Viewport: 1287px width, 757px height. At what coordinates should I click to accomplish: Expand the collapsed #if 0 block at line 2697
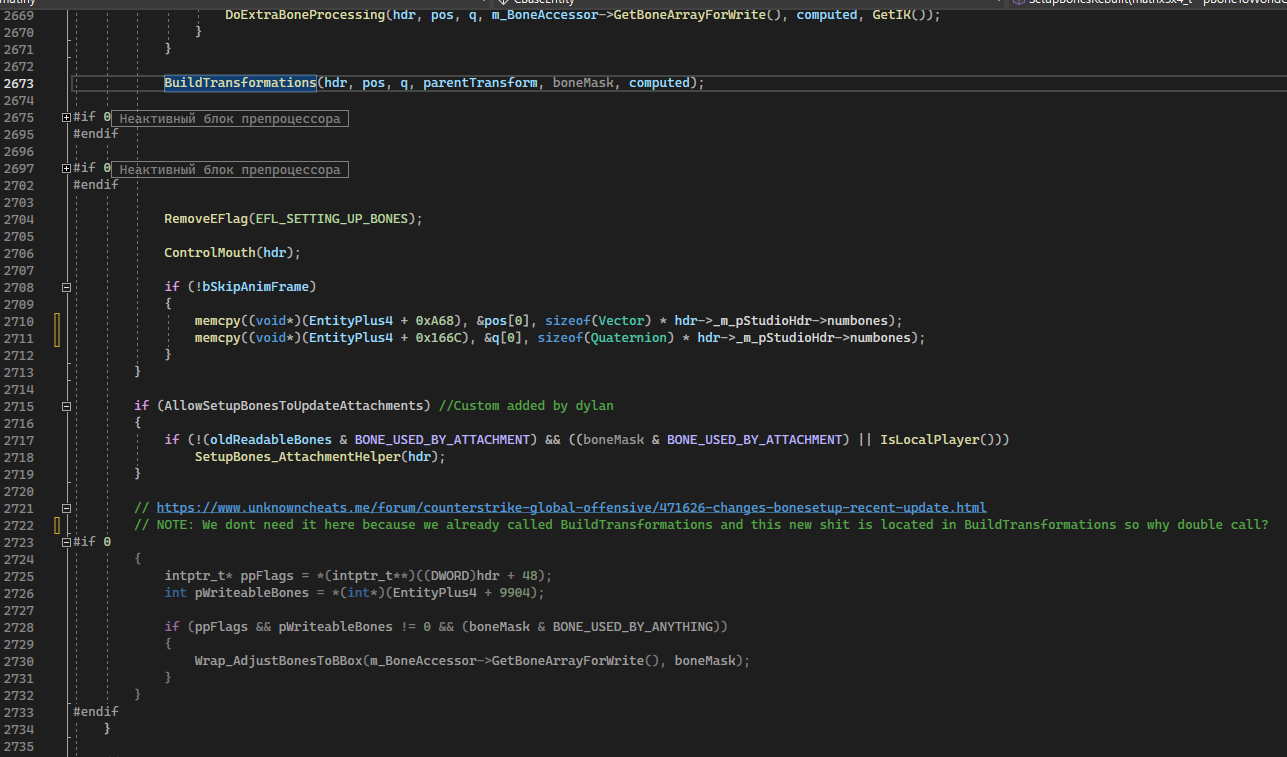[x=66, y=169]
